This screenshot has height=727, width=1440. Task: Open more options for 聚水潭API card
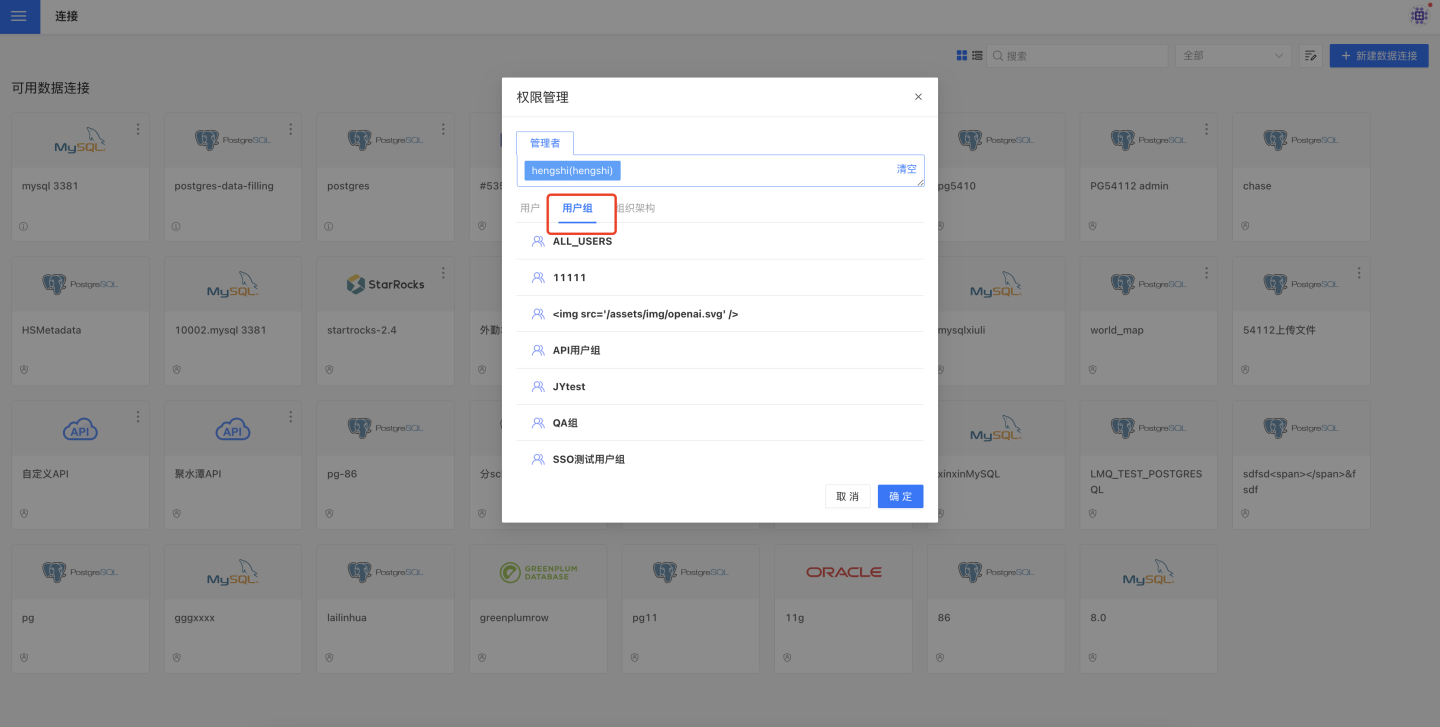[x=291, y=417]
